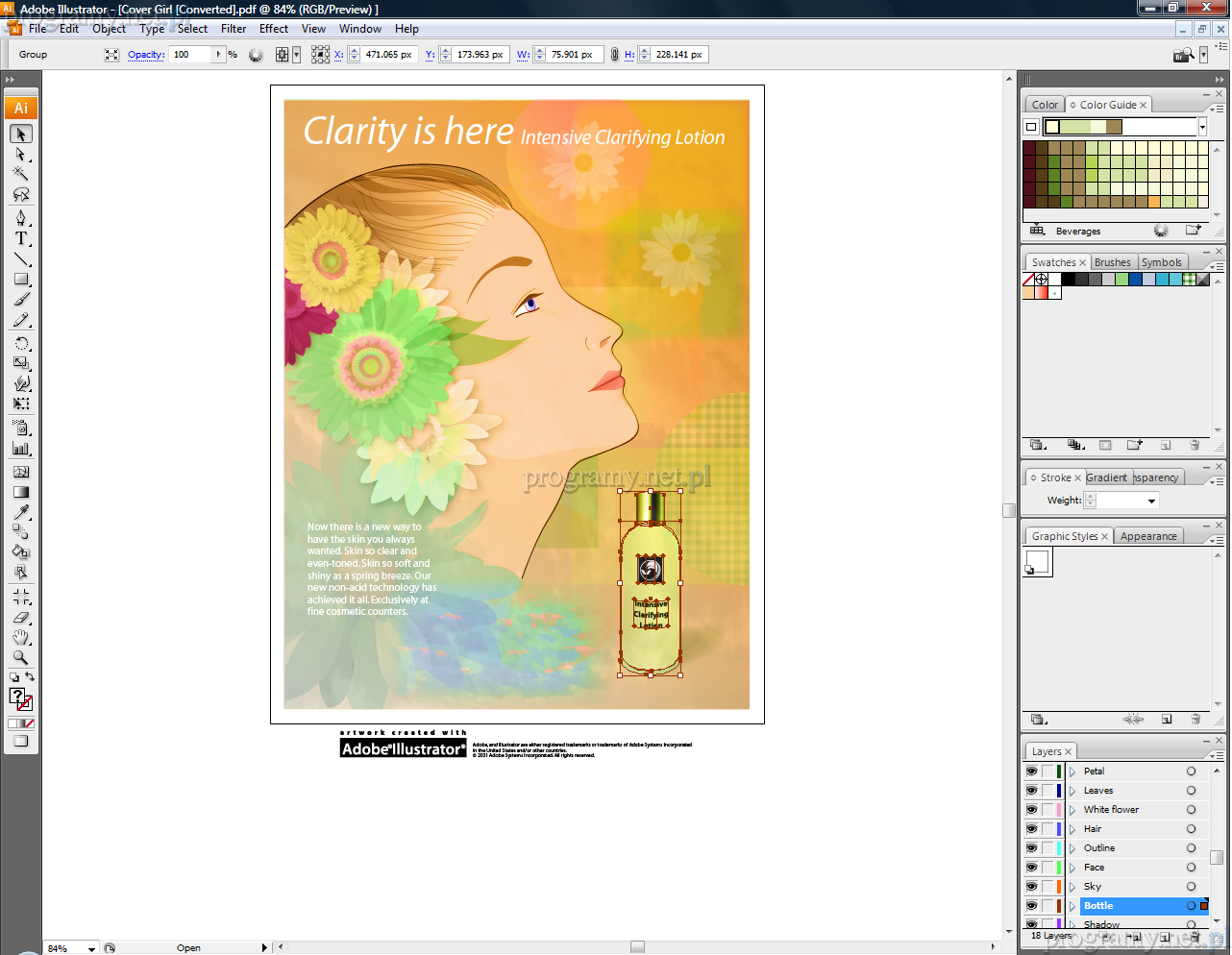This screenshot has height=955, width=1232.
Task: Choose the Magic Wand tool
Action: click(x=21, y=174)
